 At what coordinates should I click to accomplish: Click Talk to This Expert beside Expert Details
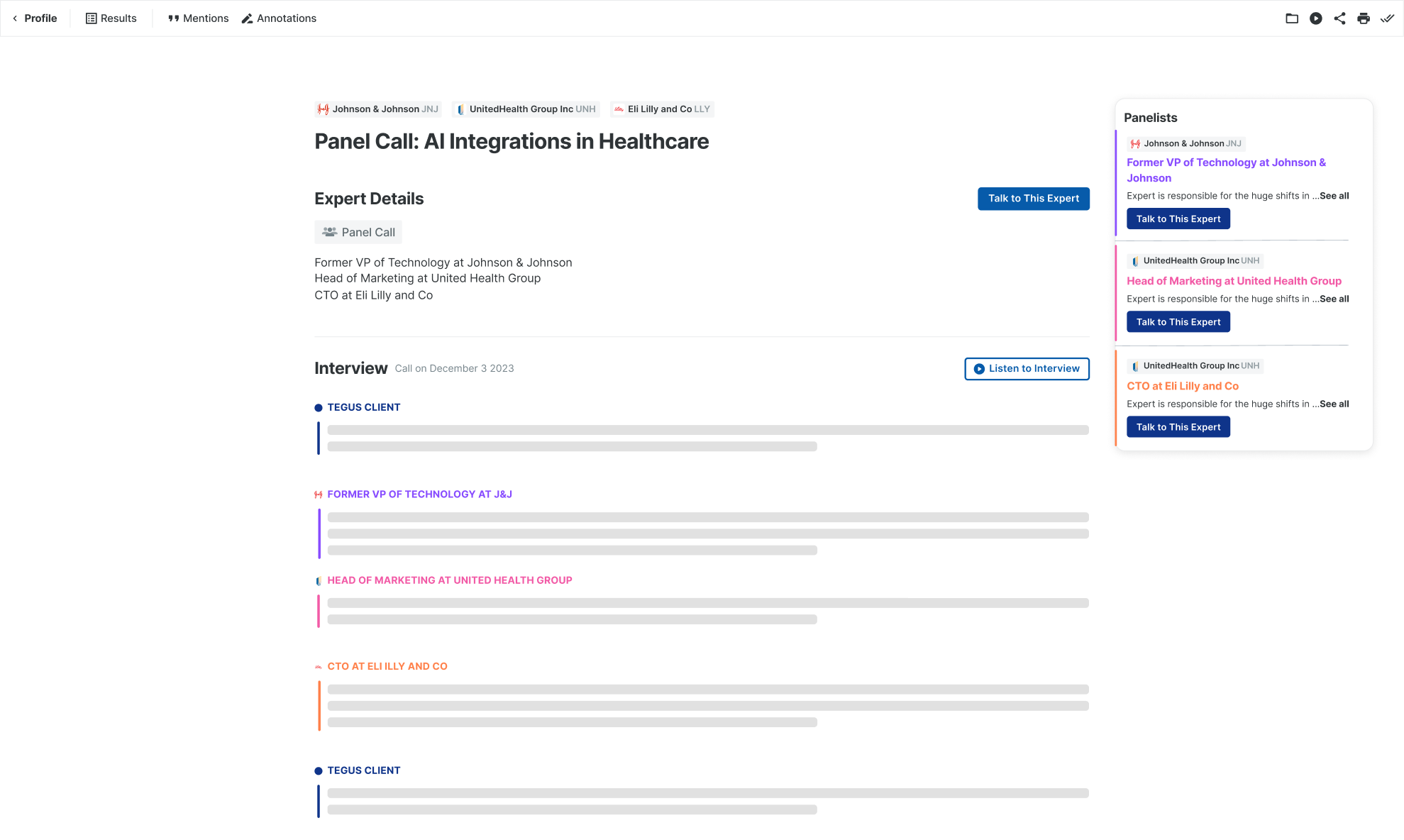point(1033,199)
